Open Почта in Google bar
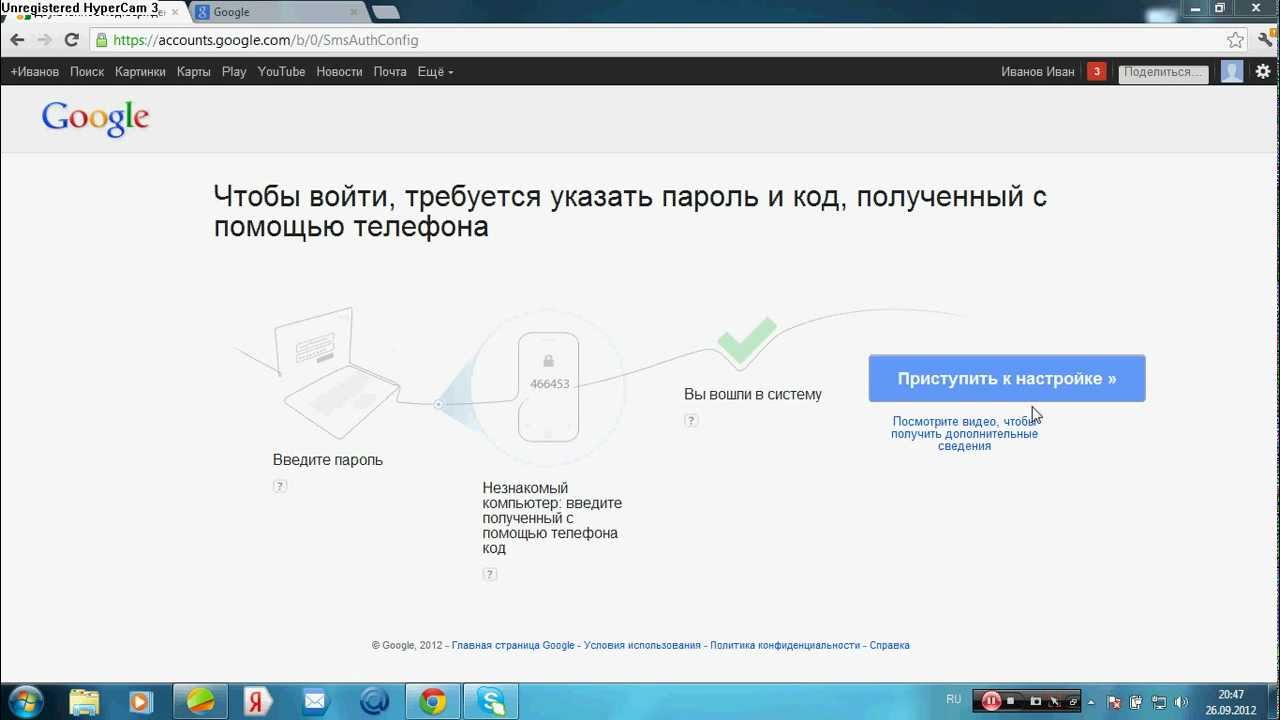Screen dimensions: 1280x720 (390, 72)
